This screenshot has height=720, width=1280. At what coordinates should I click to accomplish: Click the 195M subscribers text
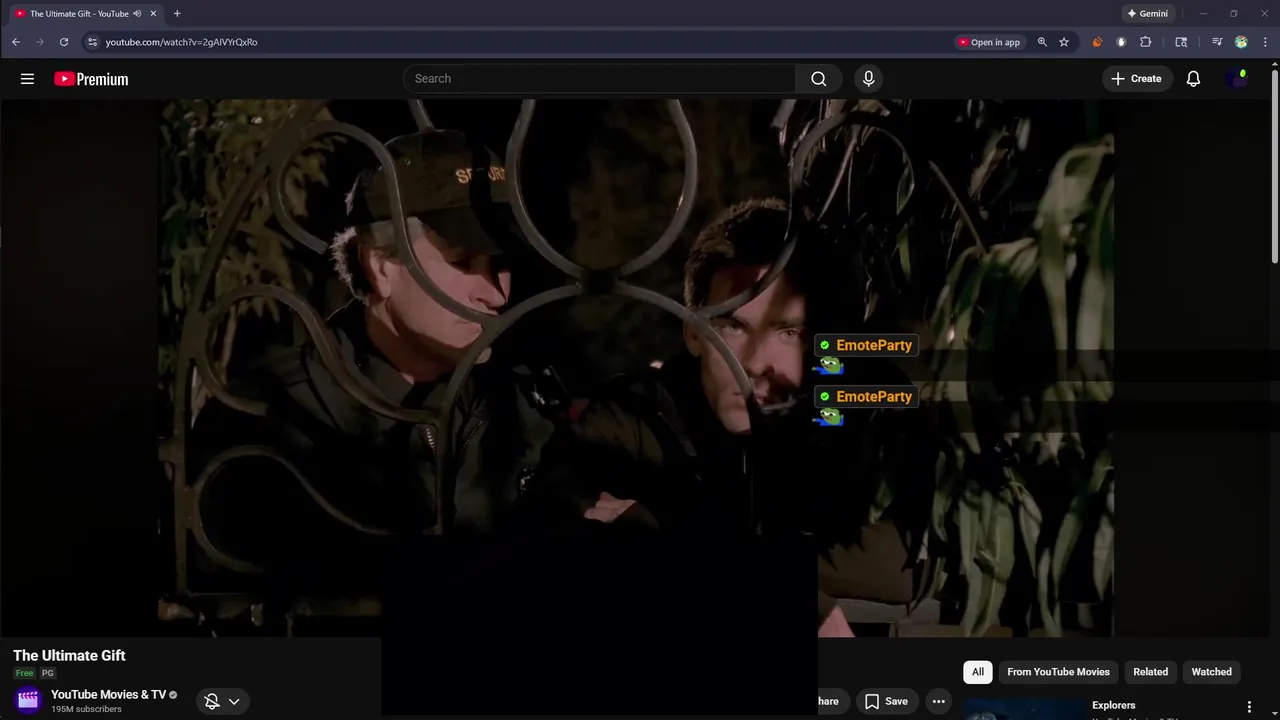86,709
